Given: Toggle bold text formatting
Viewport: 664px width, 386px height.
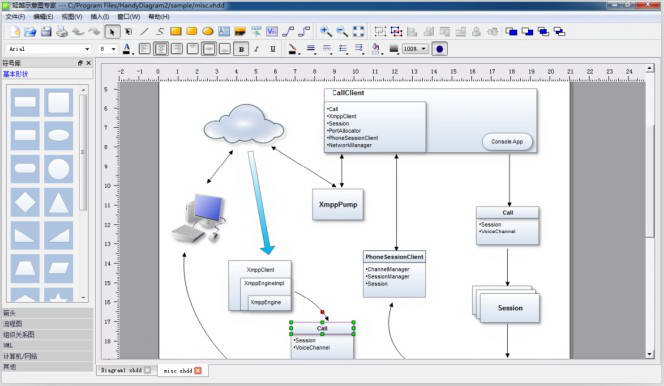Looking at the screenshot, I should [x=241, y=49].
